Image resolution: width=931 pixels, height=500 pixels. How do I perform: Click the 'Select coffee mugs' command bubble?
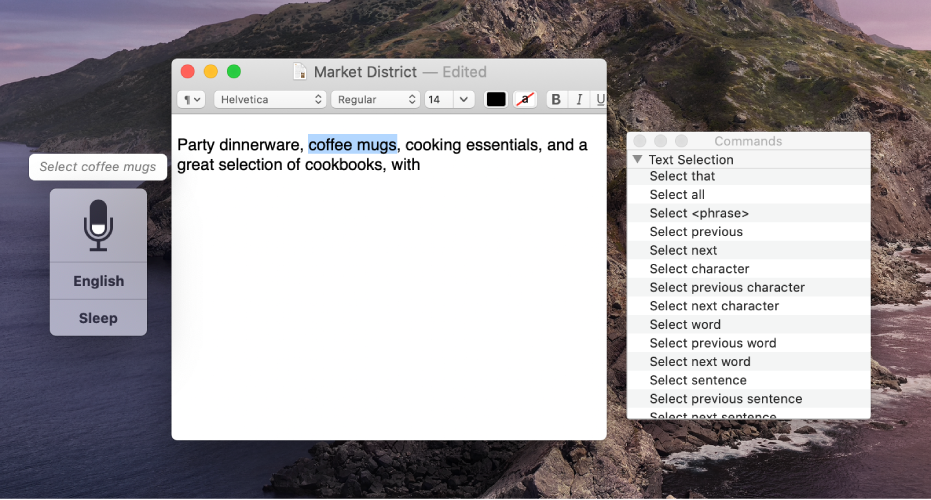click(98, 167)
